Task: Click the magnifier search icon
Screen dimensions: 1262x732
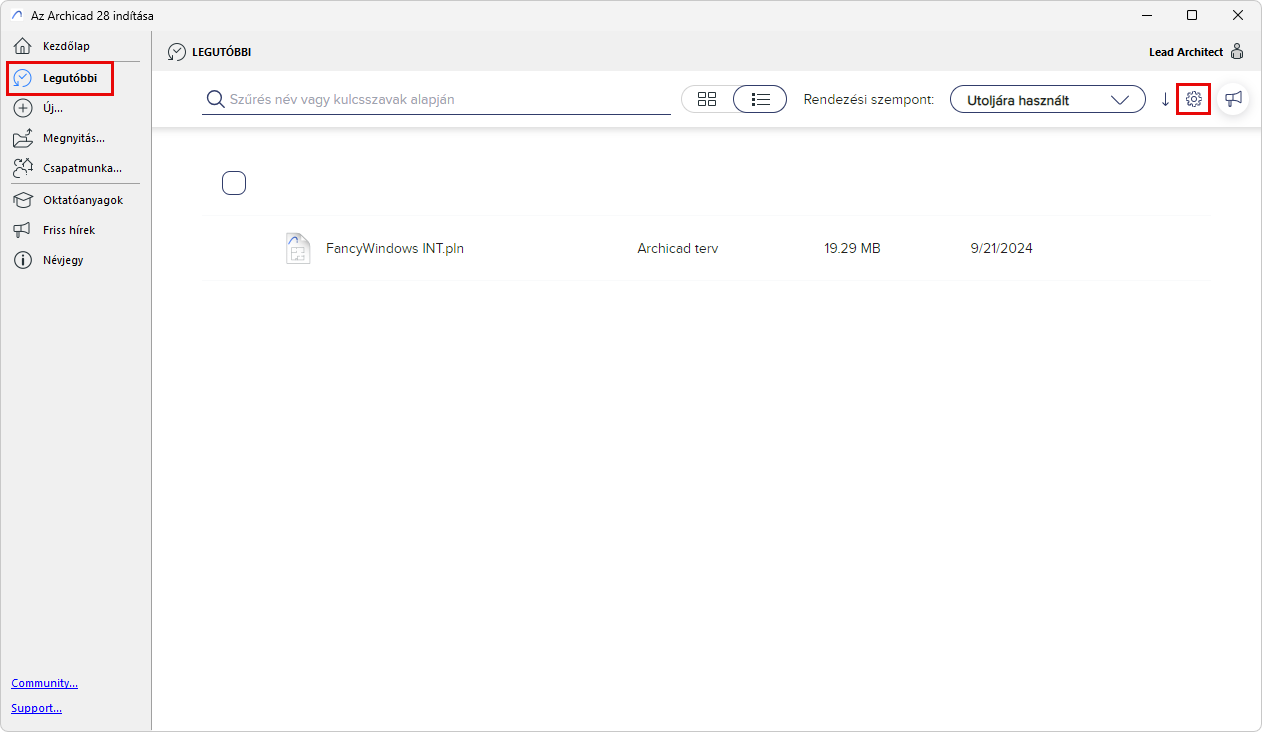Action: 215,99
